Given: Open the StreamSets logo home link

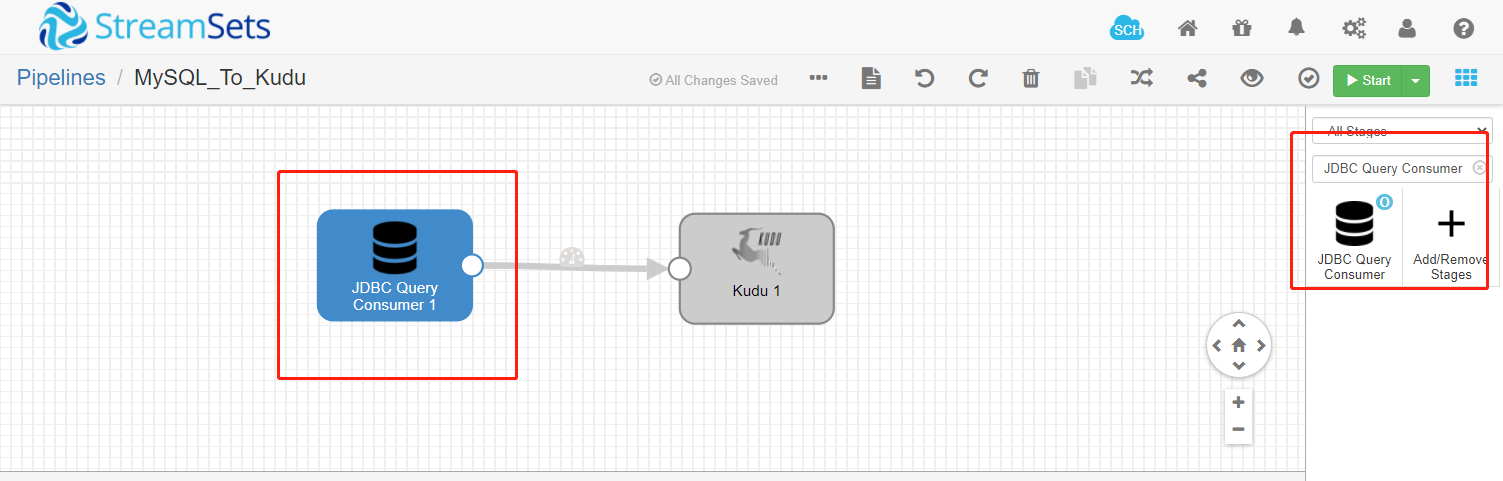Looking at the screenshot, I should (155, 27).
